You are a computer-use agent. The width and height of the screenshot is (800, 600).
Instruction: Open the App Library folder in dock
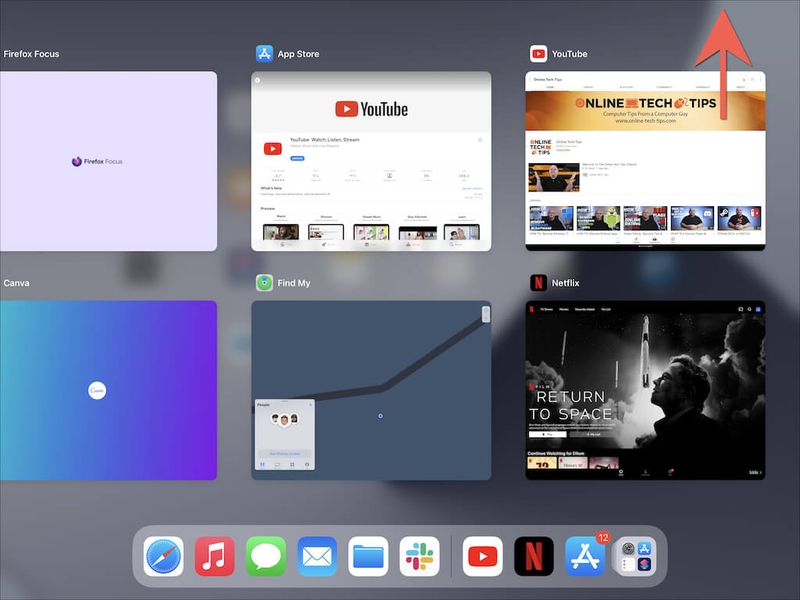click(x=636, y=556)
